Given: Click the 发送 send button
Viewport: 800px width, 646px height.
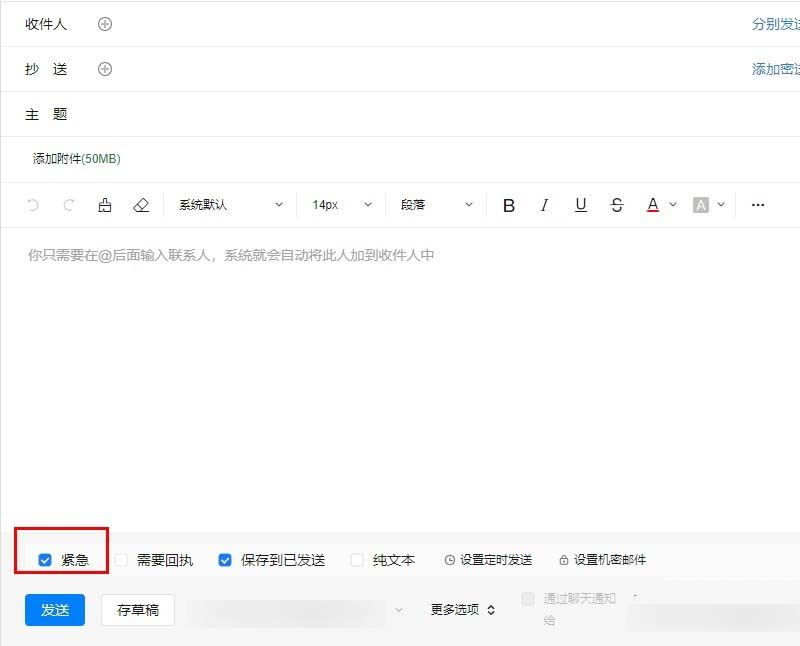Looking at the screenshot, I should (x=54, y=609).
